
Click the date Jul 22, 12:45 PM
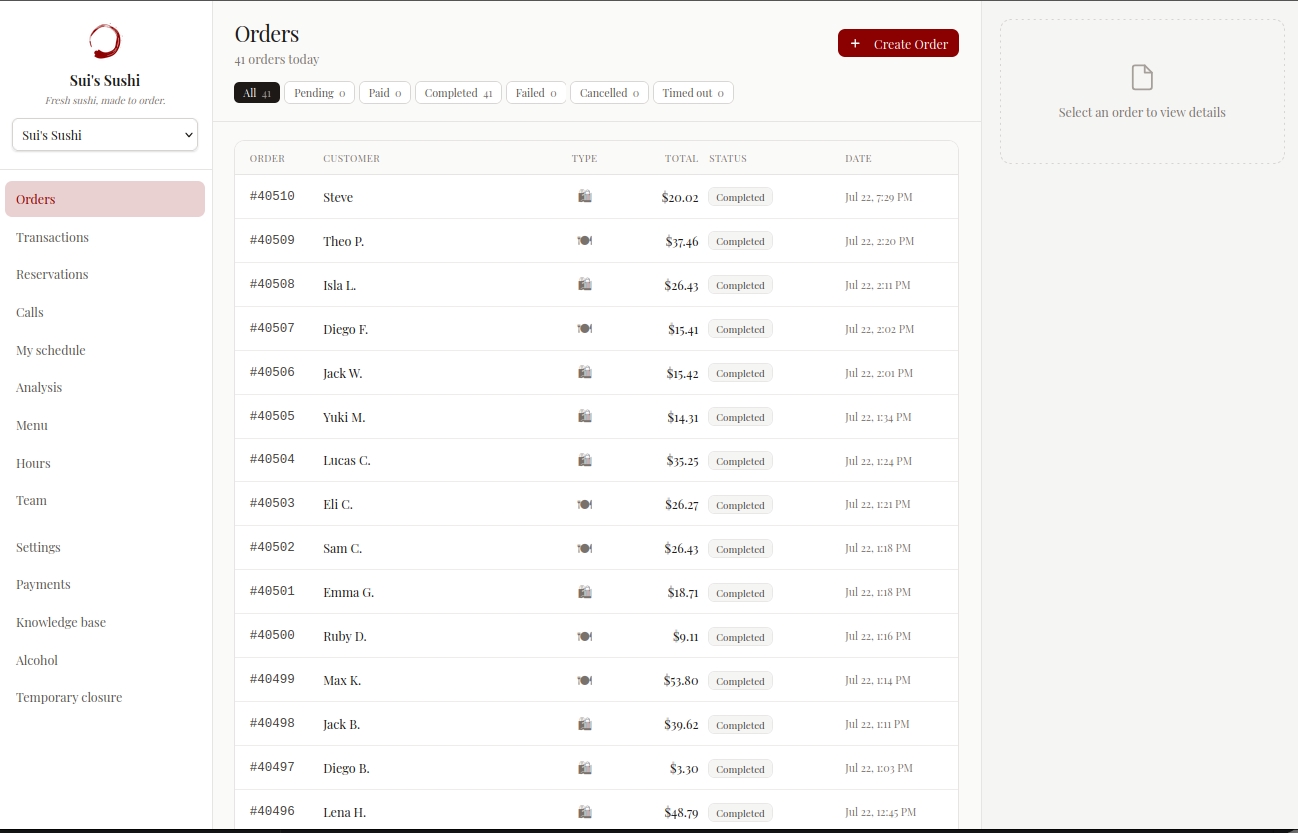880,813
